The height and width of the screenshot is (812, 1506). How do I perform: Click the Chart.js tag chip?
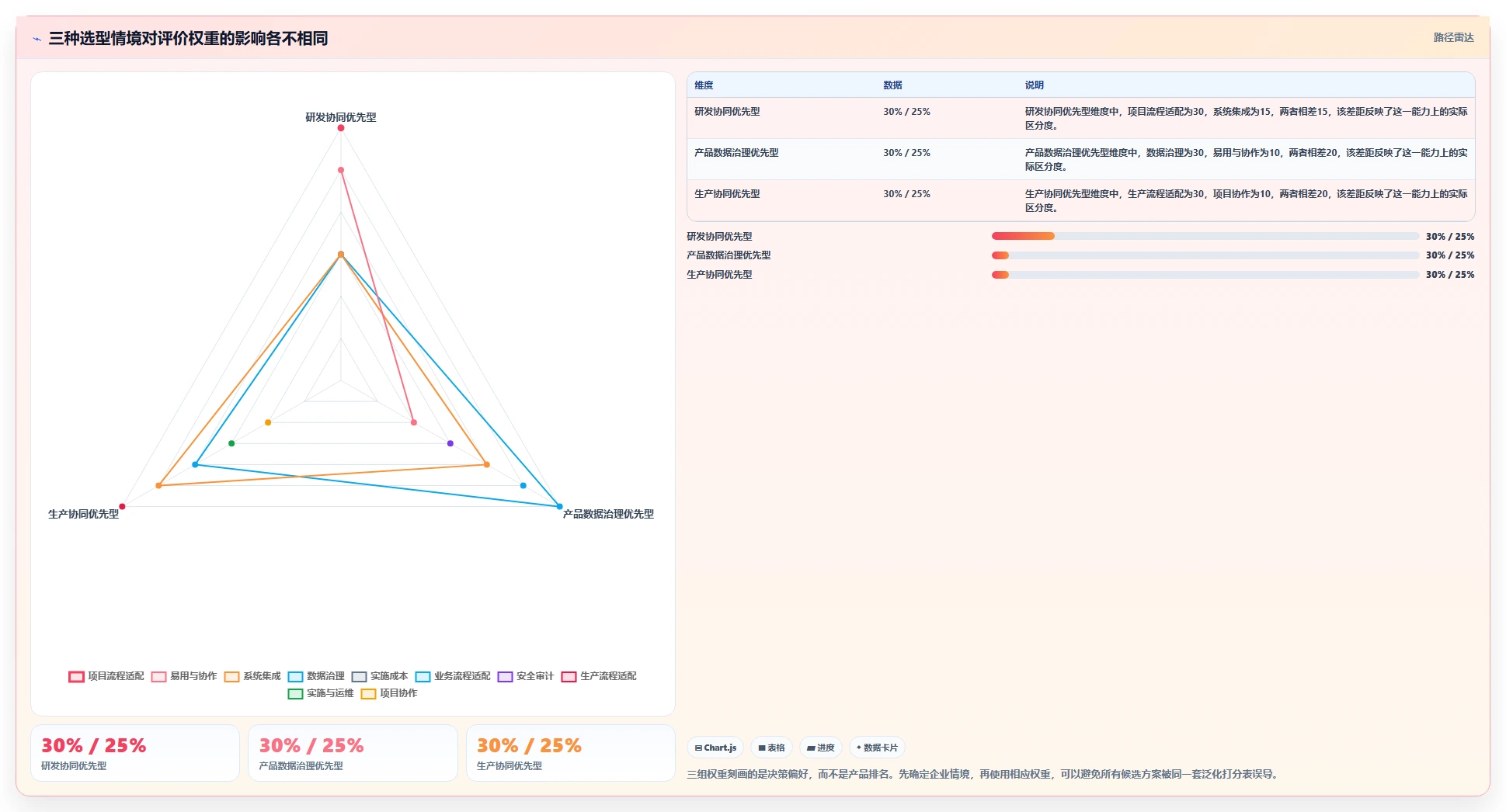tap(715, 748)
